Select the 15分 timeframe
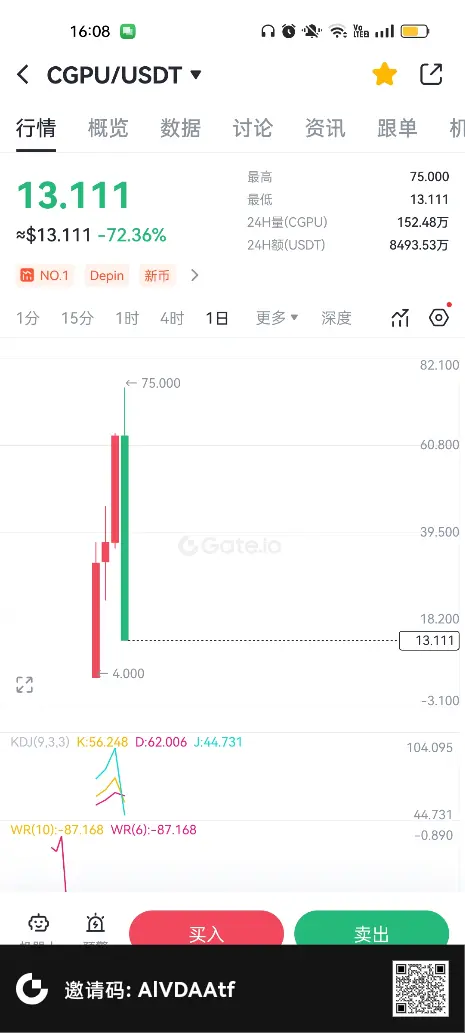 [x=78, y=318]
